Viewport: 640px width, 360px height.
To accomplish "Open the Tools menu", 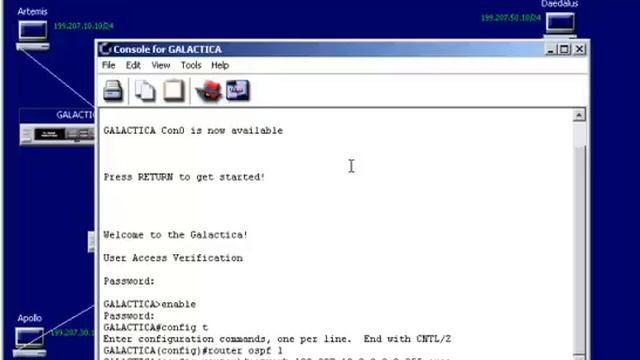I will [191, 65].
